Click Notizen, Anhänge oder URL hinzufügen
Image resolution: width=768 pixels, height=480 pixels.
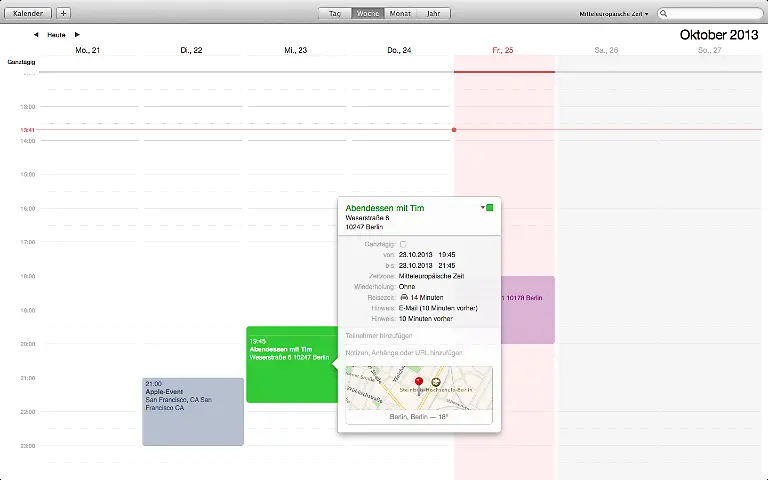[404, 353]
